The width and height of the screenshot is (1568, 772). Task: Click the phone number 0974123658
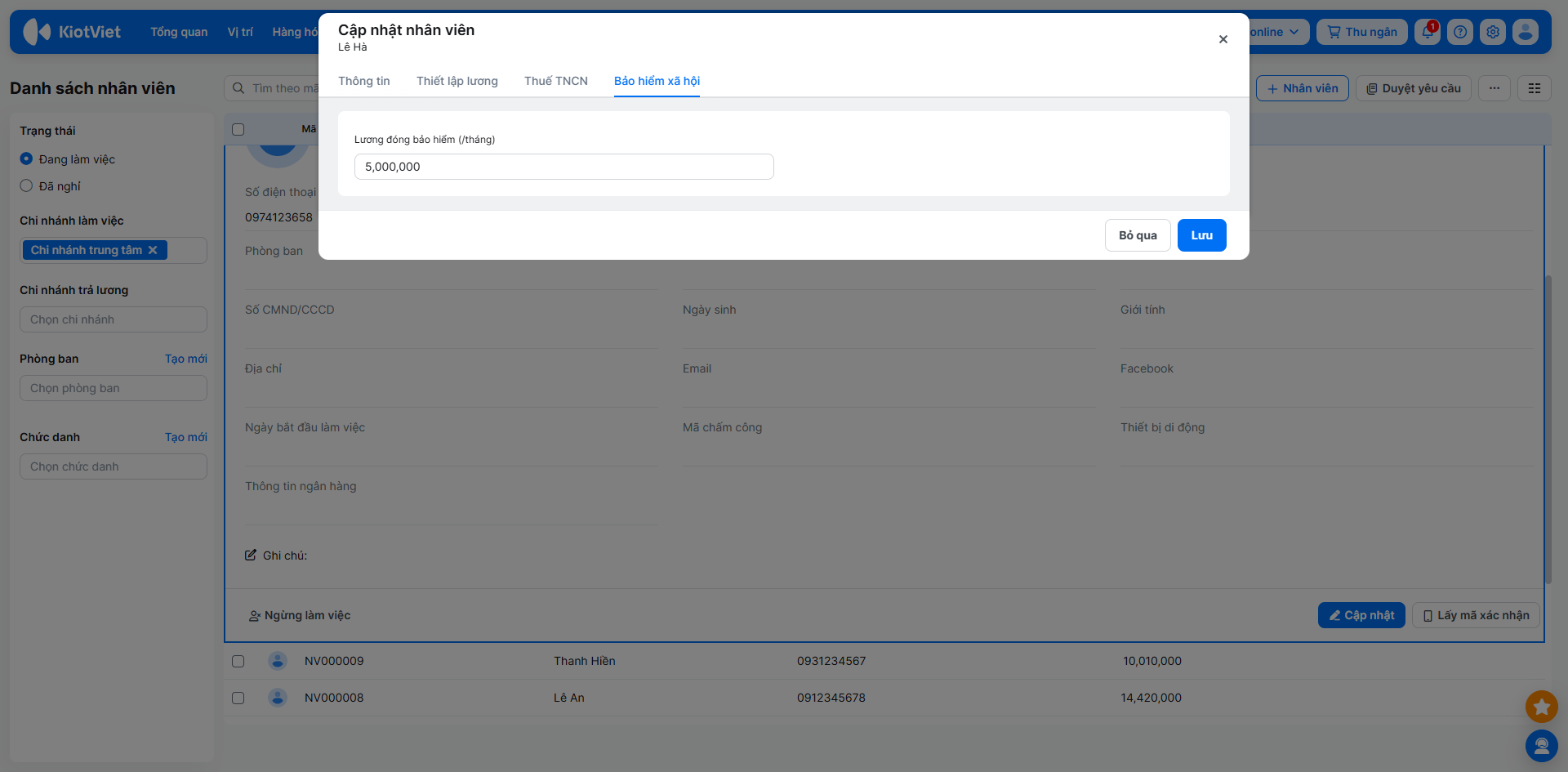pyautogui.click(x=278, y=217)
